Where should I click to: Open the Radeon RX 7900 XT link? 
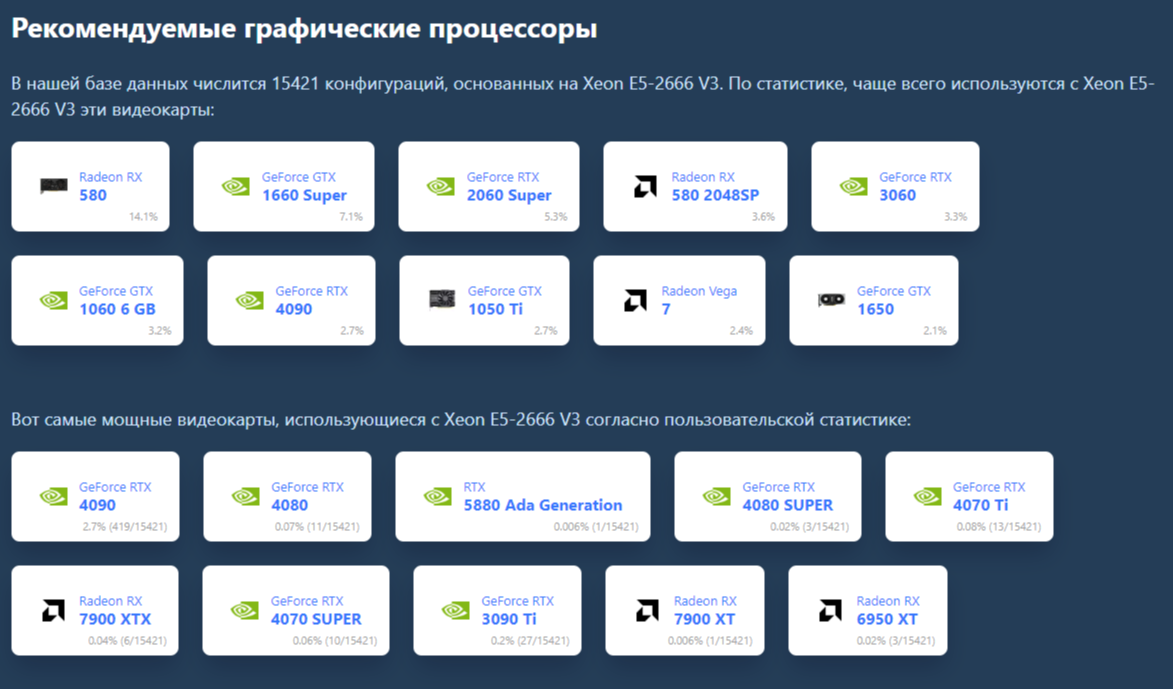(705, 611)
